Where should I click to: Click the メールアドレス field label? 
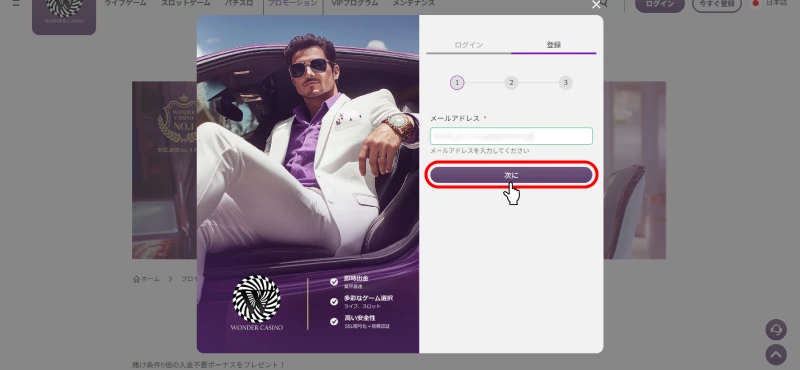click(x=455, y=118)
